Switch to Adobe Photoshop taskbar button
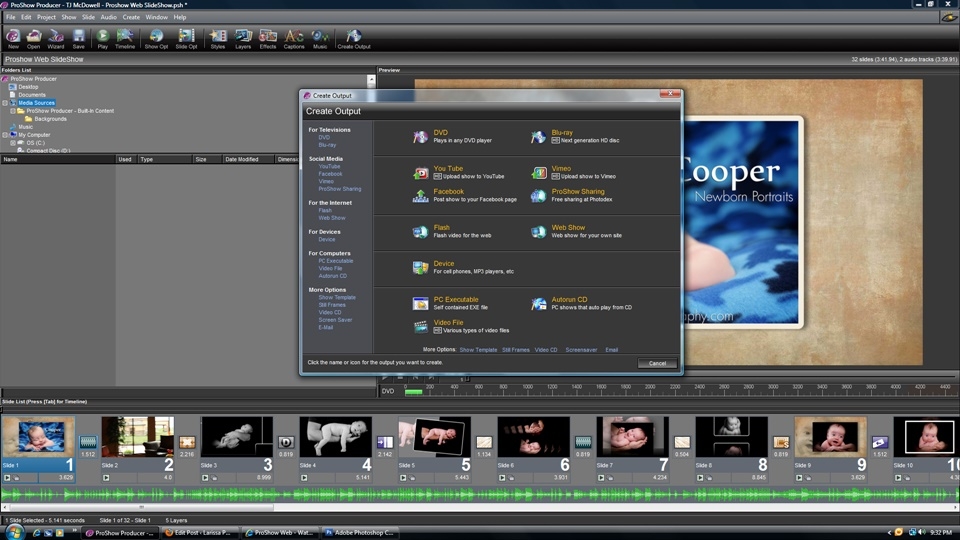Viewport: 960px width, 540px height. coord(359,533)
